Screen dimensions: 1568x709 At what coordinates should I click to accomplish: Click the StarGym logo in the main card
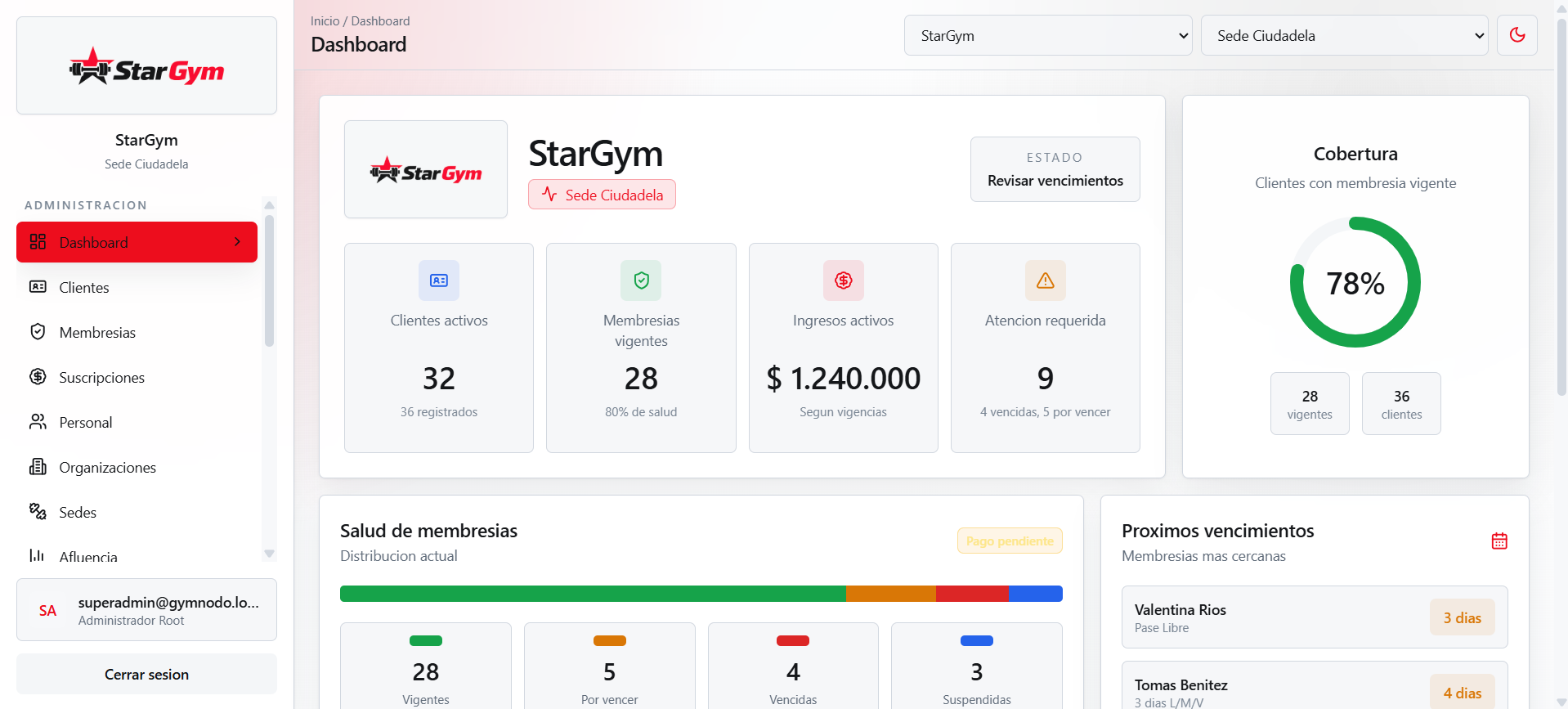pyautogui.click(x=426, y=169)
